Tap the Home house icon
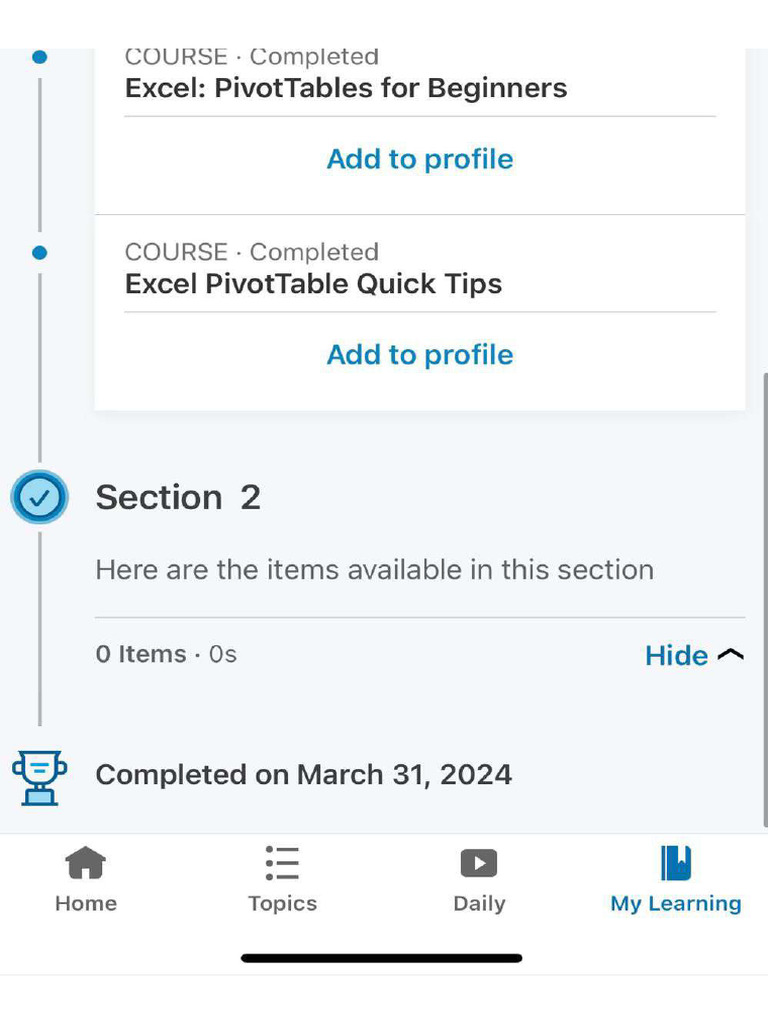The image size is (768, 1024). [85, 862]
